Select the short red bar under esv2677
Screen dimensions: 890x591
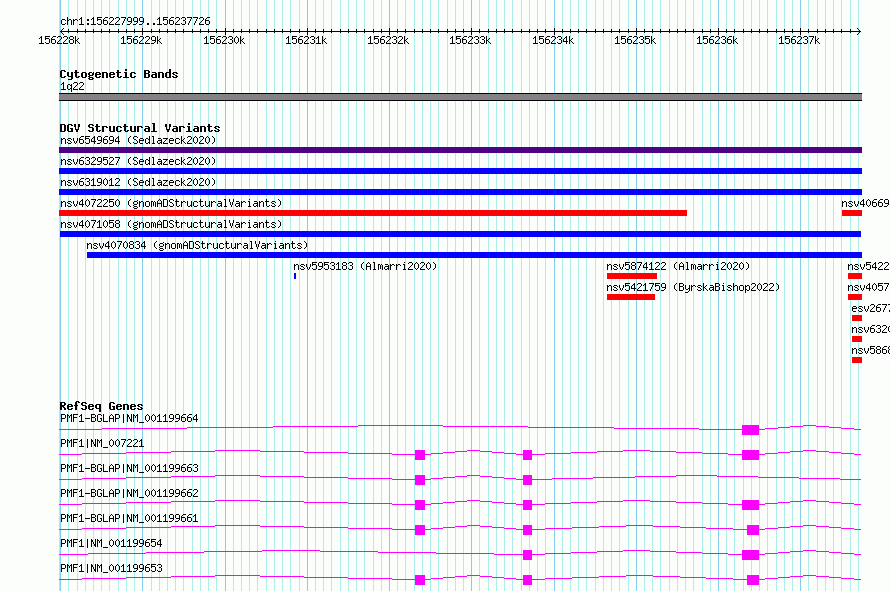(x=857, y=318)
